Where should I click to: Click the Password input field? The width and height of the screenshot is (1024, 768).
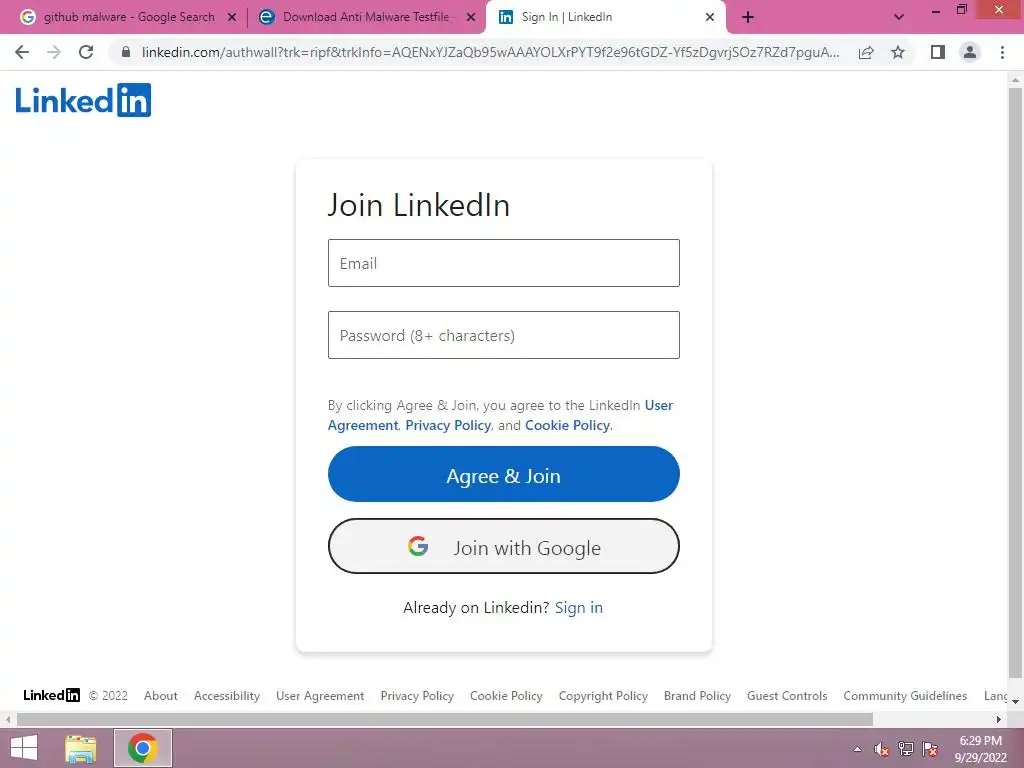tap(504, 335)
